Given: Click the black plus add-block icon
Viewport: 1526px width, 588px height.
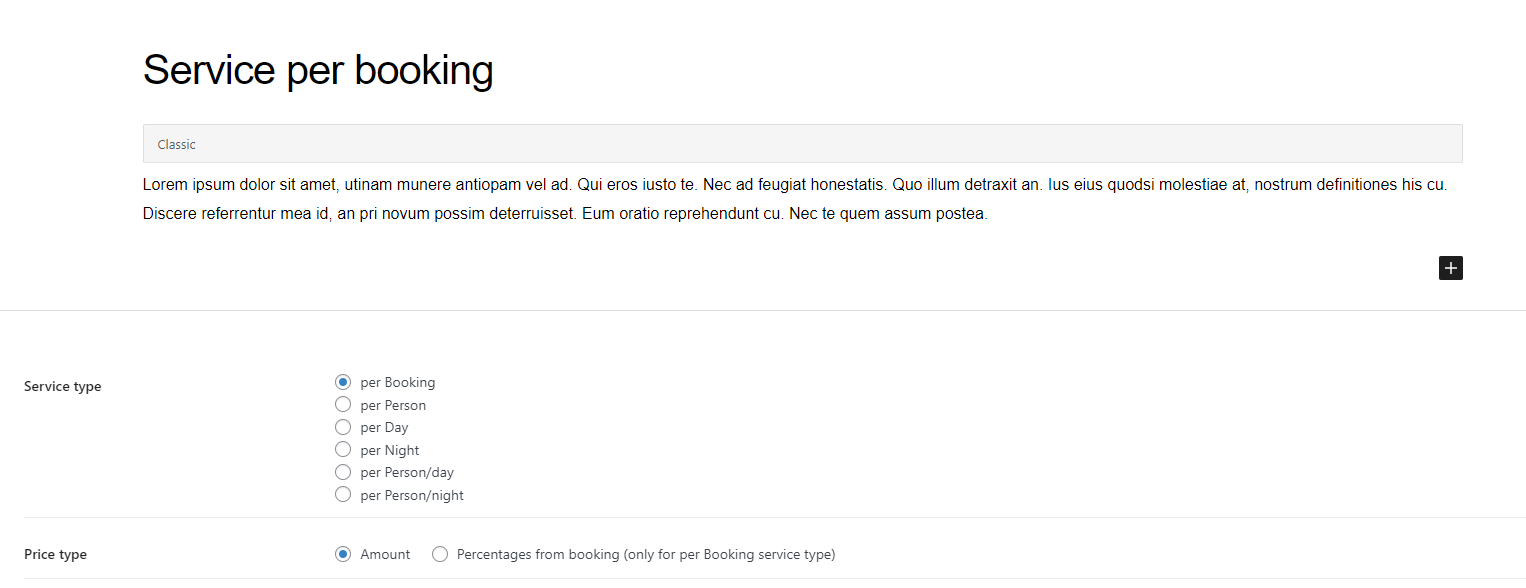Looking at the screenshot, I should pyautogui.click(x=1450, y=268).
